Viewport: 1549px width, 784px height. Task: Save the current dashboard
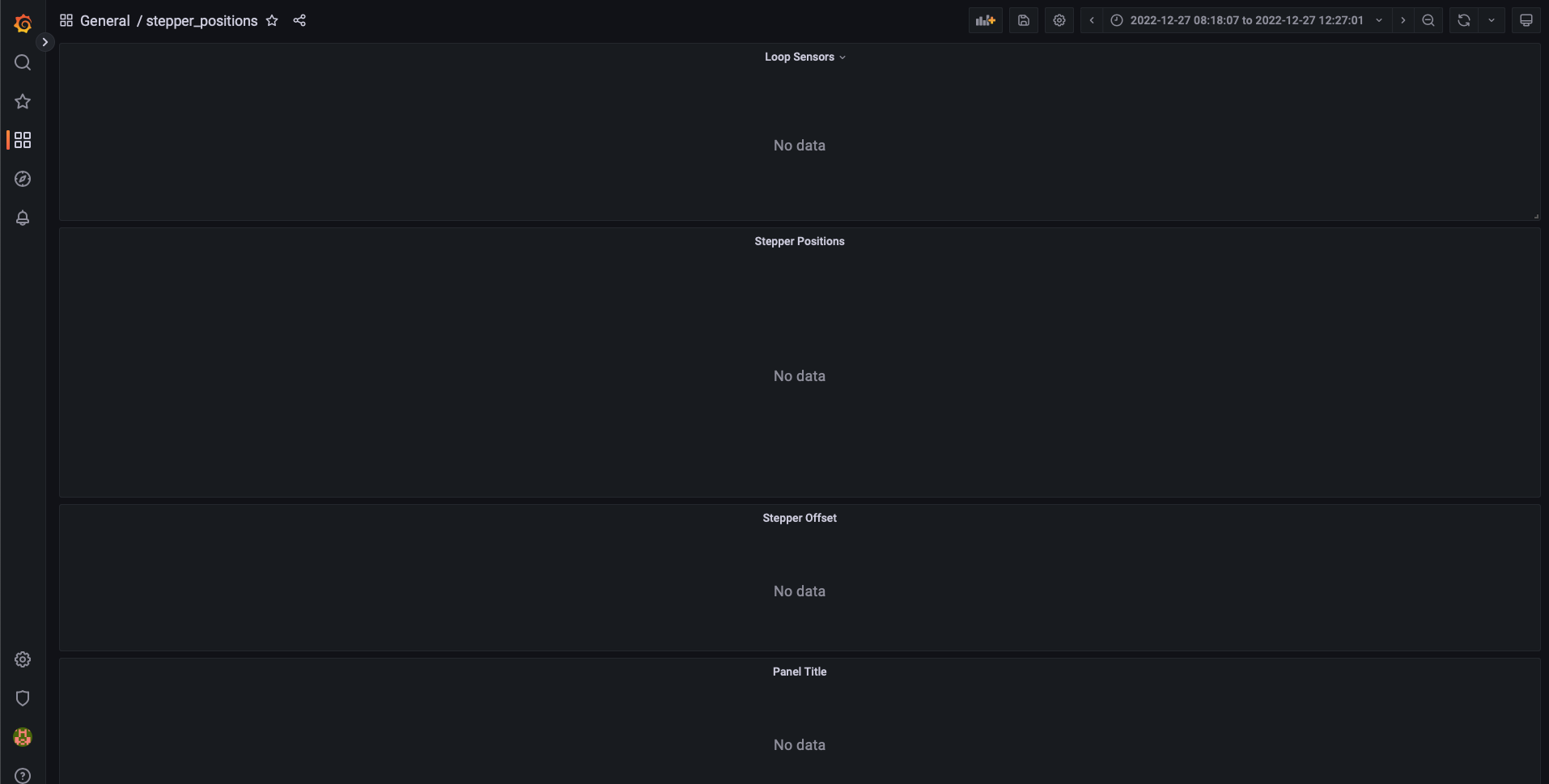pyautogui.click(x=1022, y=20)
